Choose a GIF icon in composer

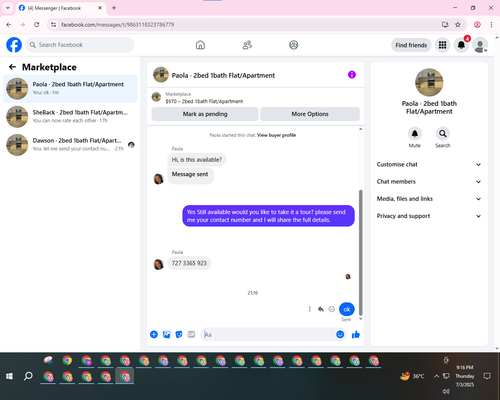191,334
